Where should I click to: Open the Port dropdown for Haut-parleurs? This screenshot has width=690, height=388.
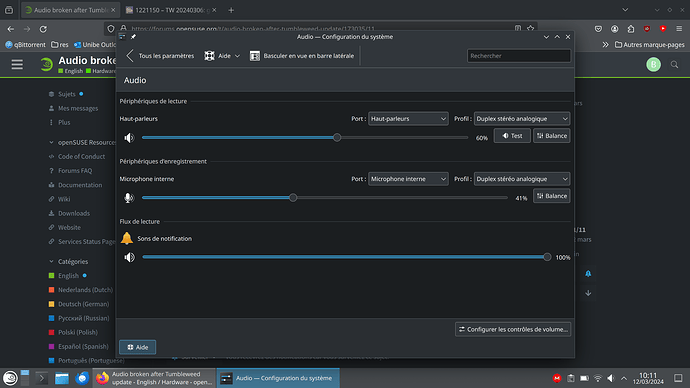(408, 119)
